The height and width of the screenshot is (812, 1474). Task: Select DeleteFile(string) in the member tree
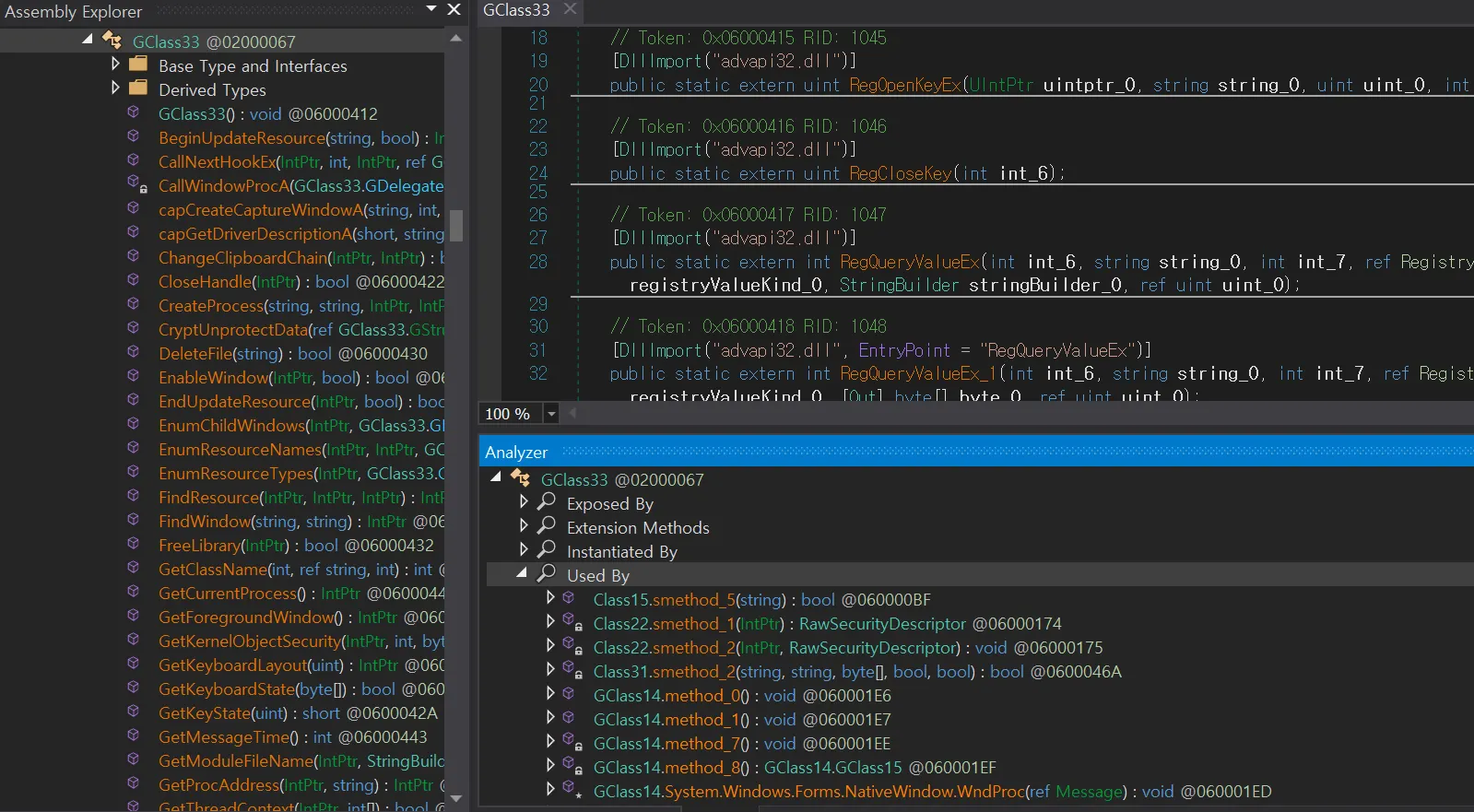click(x=220, y=354)
